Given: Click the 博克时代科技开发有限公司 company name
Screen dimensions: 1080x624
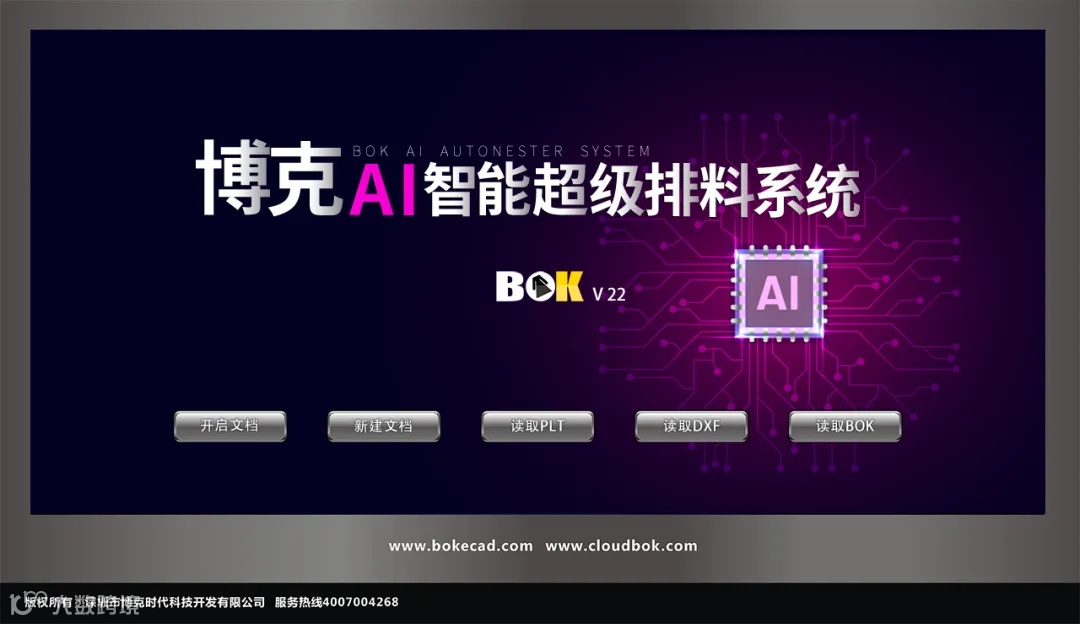Looking at the screenshot, I should pyautogui.click(x=192, y=602).
